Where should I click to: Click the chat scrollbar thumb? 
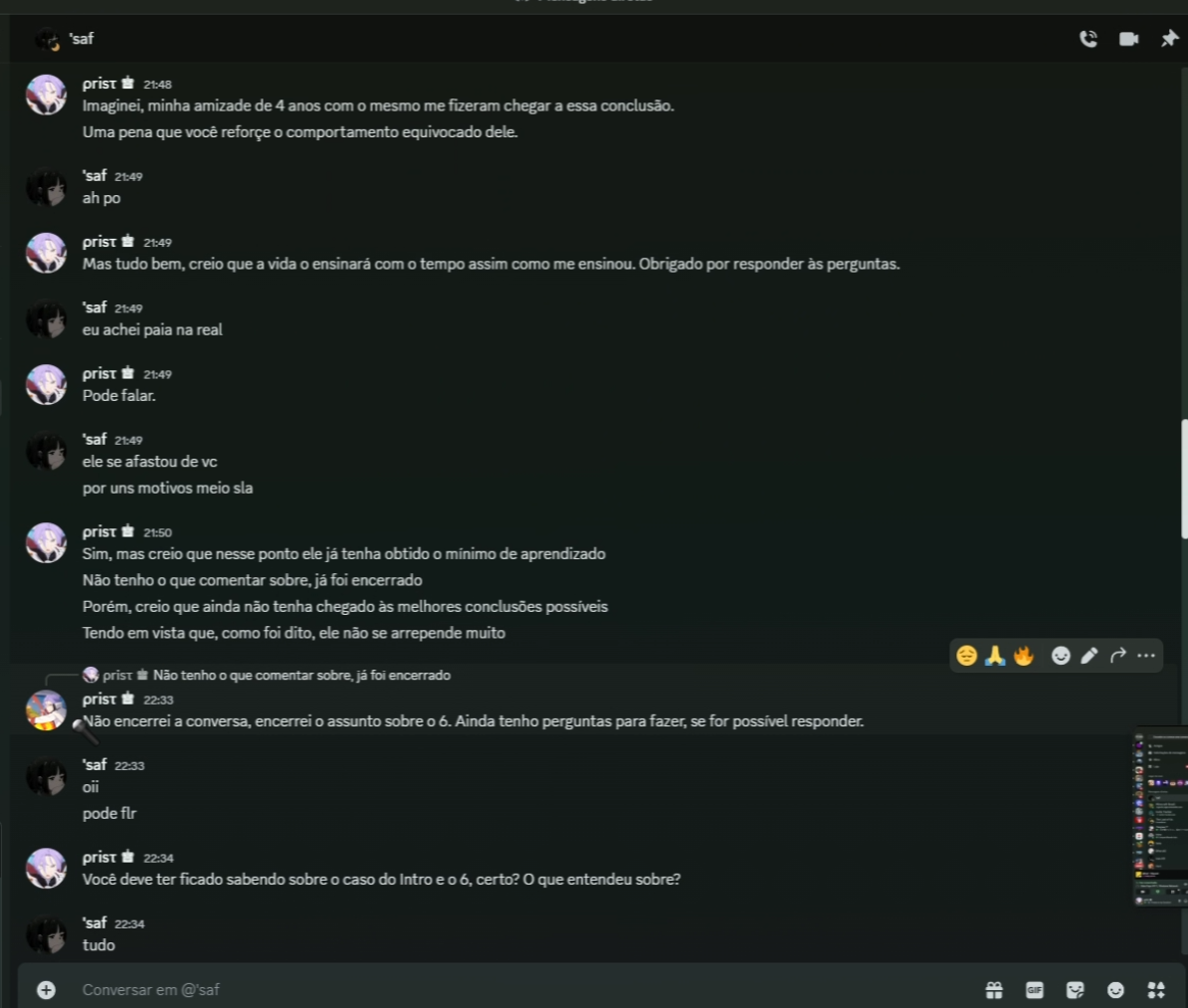[x=1184, y=479]
